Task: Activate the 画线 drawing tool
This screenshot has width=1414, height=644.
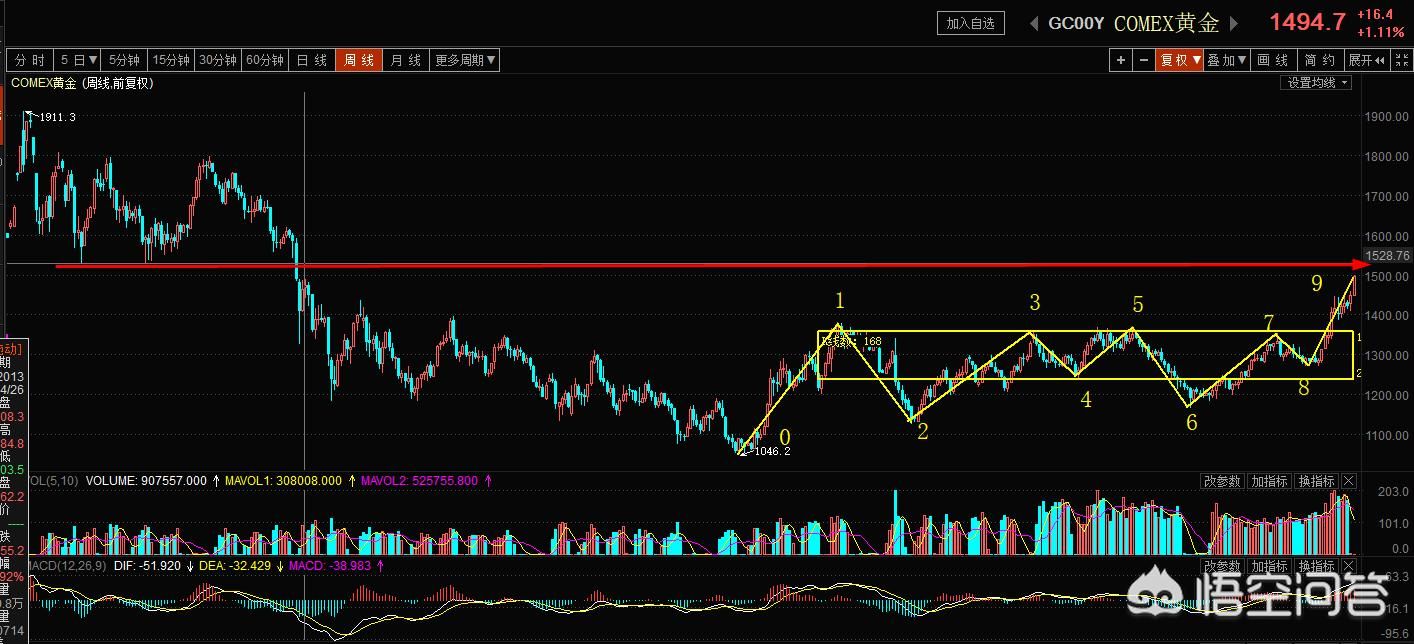Action: pyautogui.click(x=1274, y=60)
